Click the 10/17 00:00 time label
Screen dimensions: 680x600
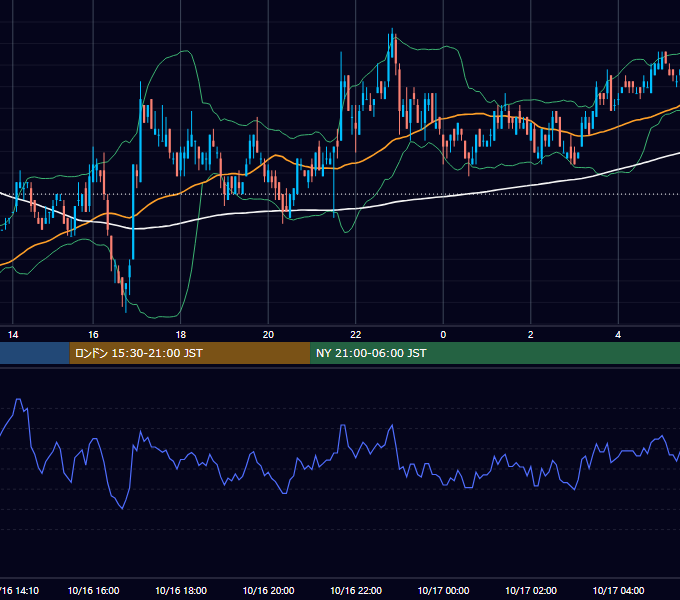click(x=443, y=590)
